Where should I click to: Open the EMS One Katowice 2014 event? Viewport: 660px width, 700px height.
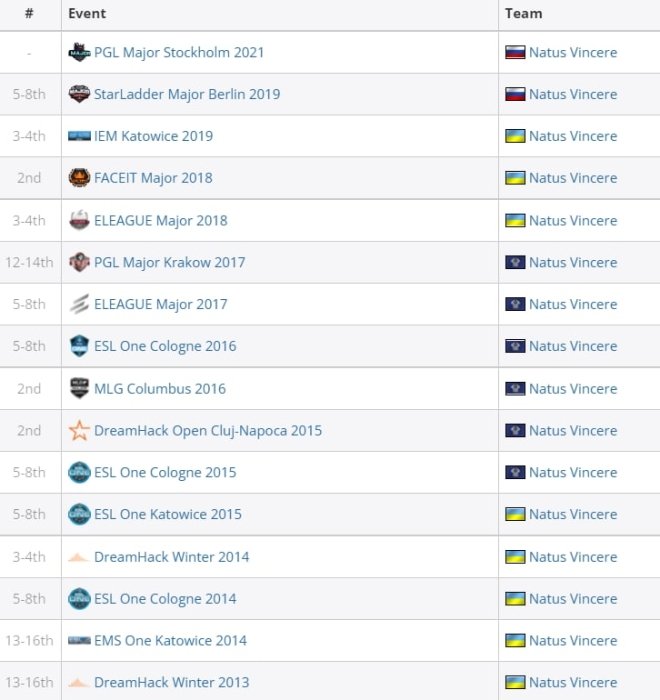[x=170, y=640]
